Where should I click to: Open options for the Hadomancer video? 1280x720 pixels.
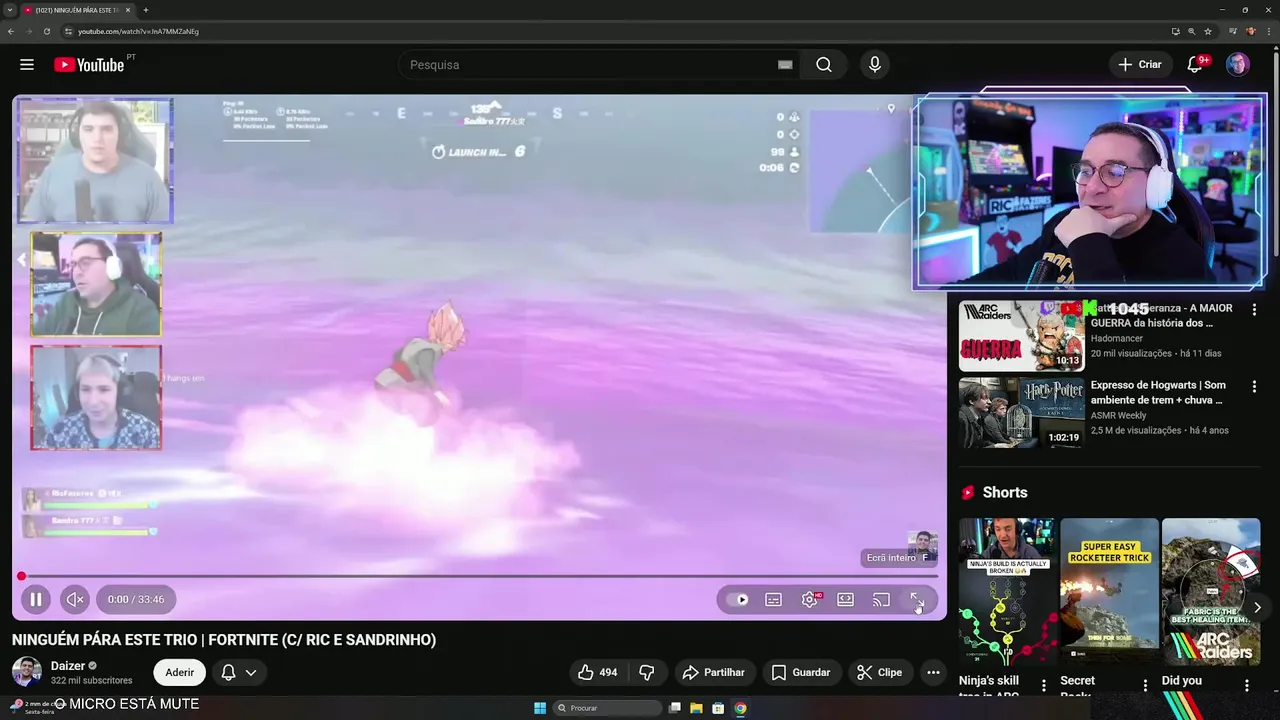[1254, 310]
